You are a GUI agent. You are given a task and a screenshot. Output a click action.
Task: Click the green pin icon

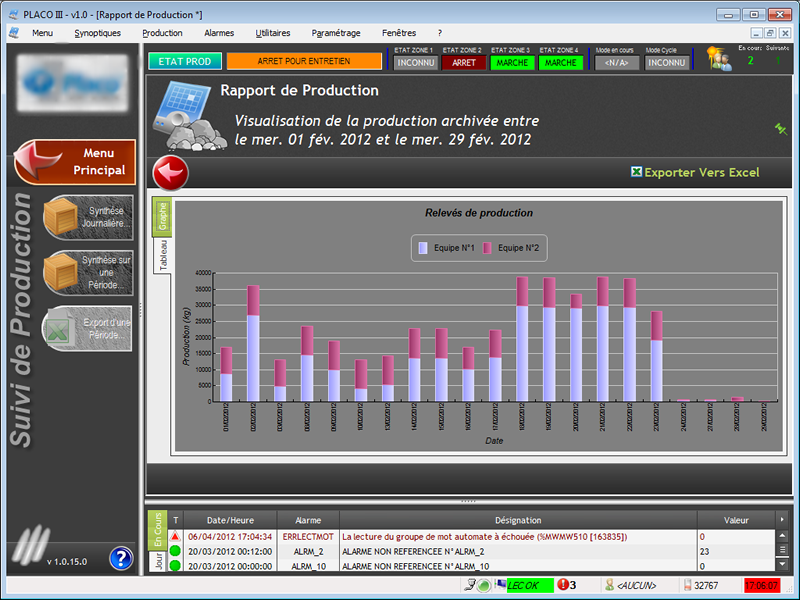781,129
